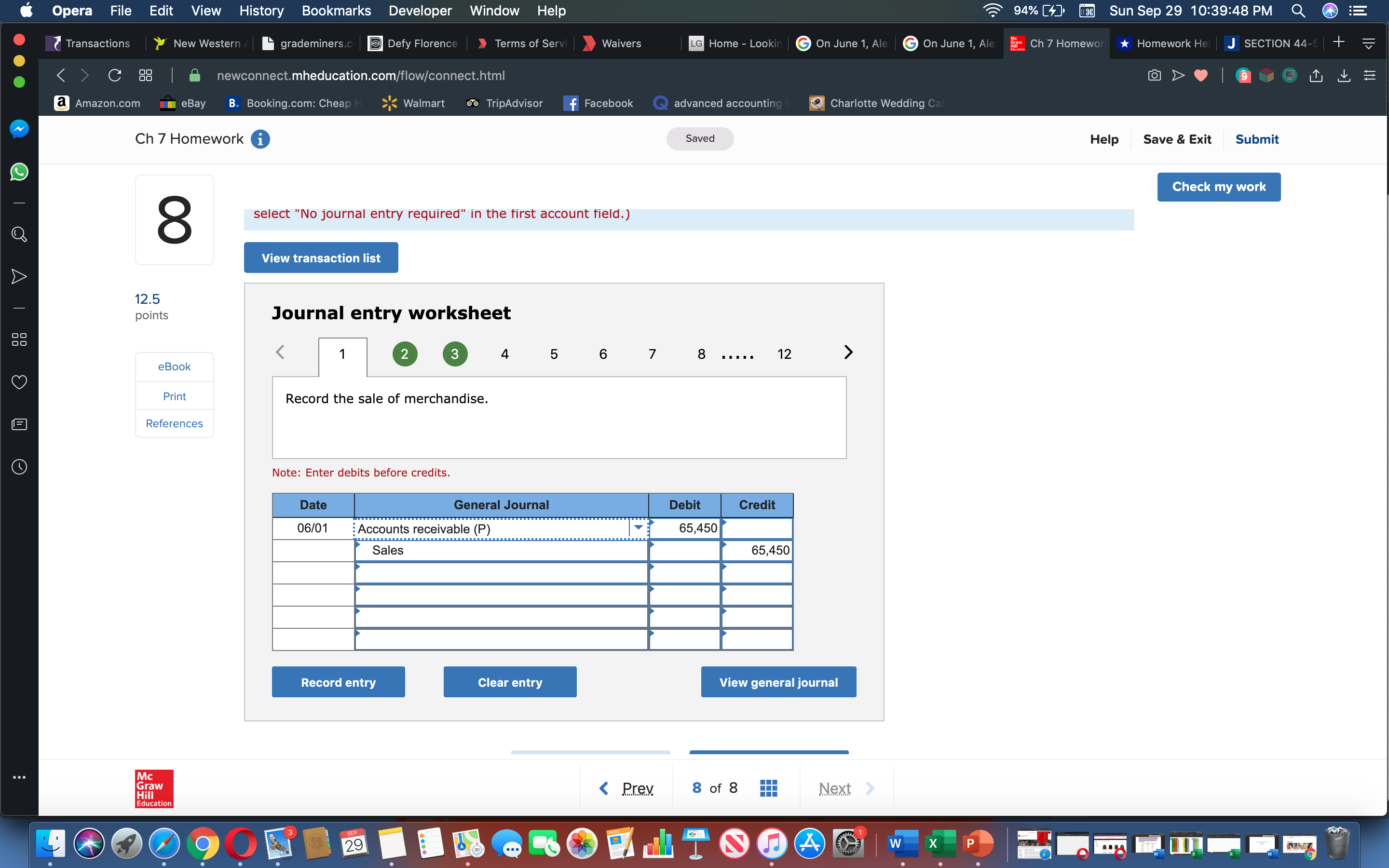Open WhatsApp in Opera sidebar
The width and height of the screenshot is (1389, 868).
[x=19, y=172]
